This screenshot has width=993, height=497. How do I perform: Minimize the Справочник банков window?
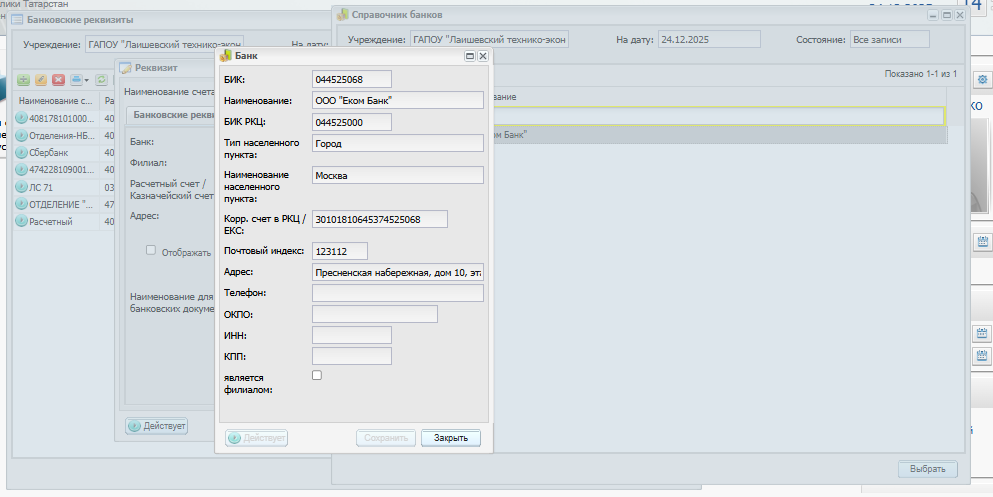[x=934, y=15]
